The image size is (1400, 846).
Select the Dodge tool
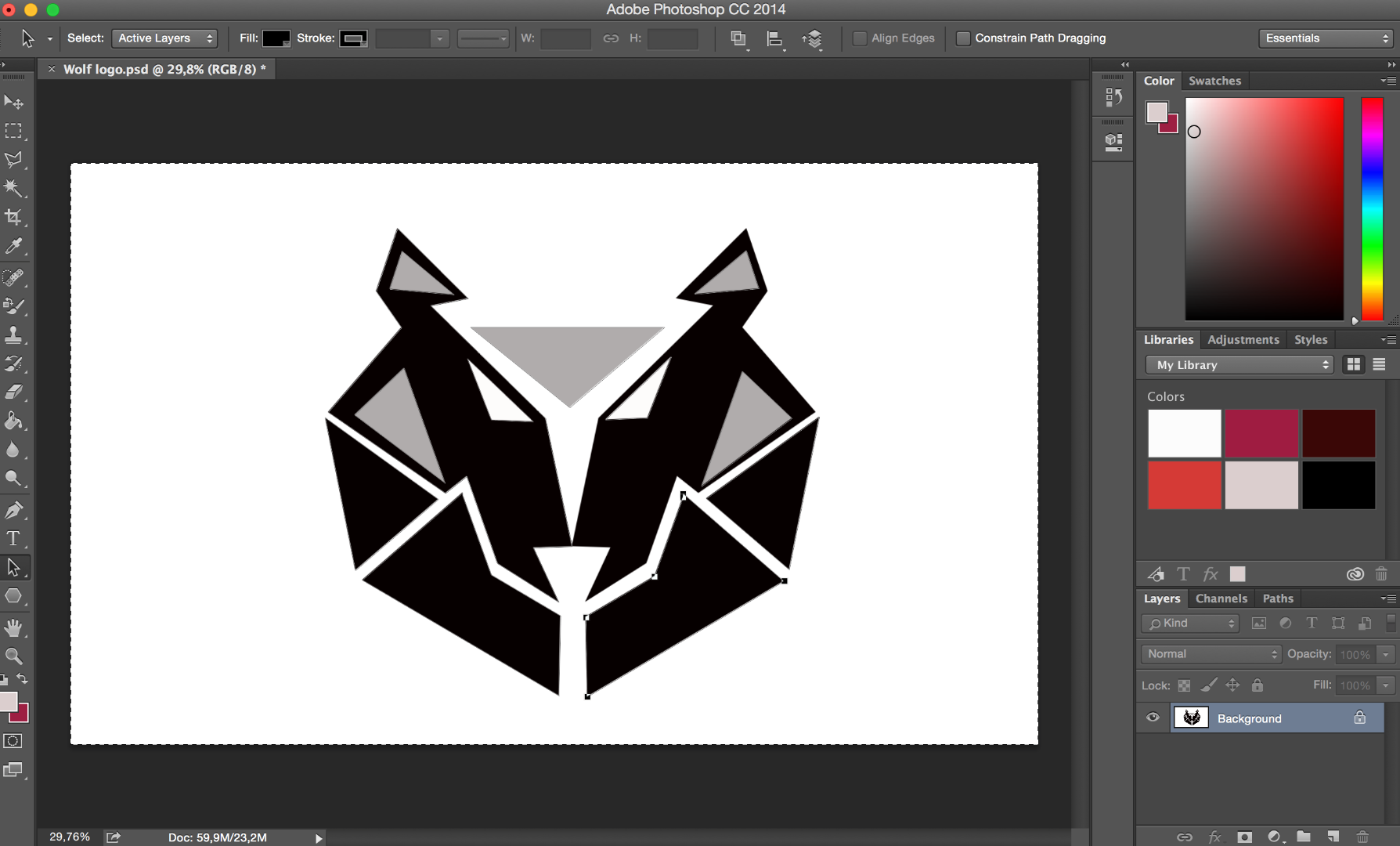pyautogui.click(x=13, y=478)
